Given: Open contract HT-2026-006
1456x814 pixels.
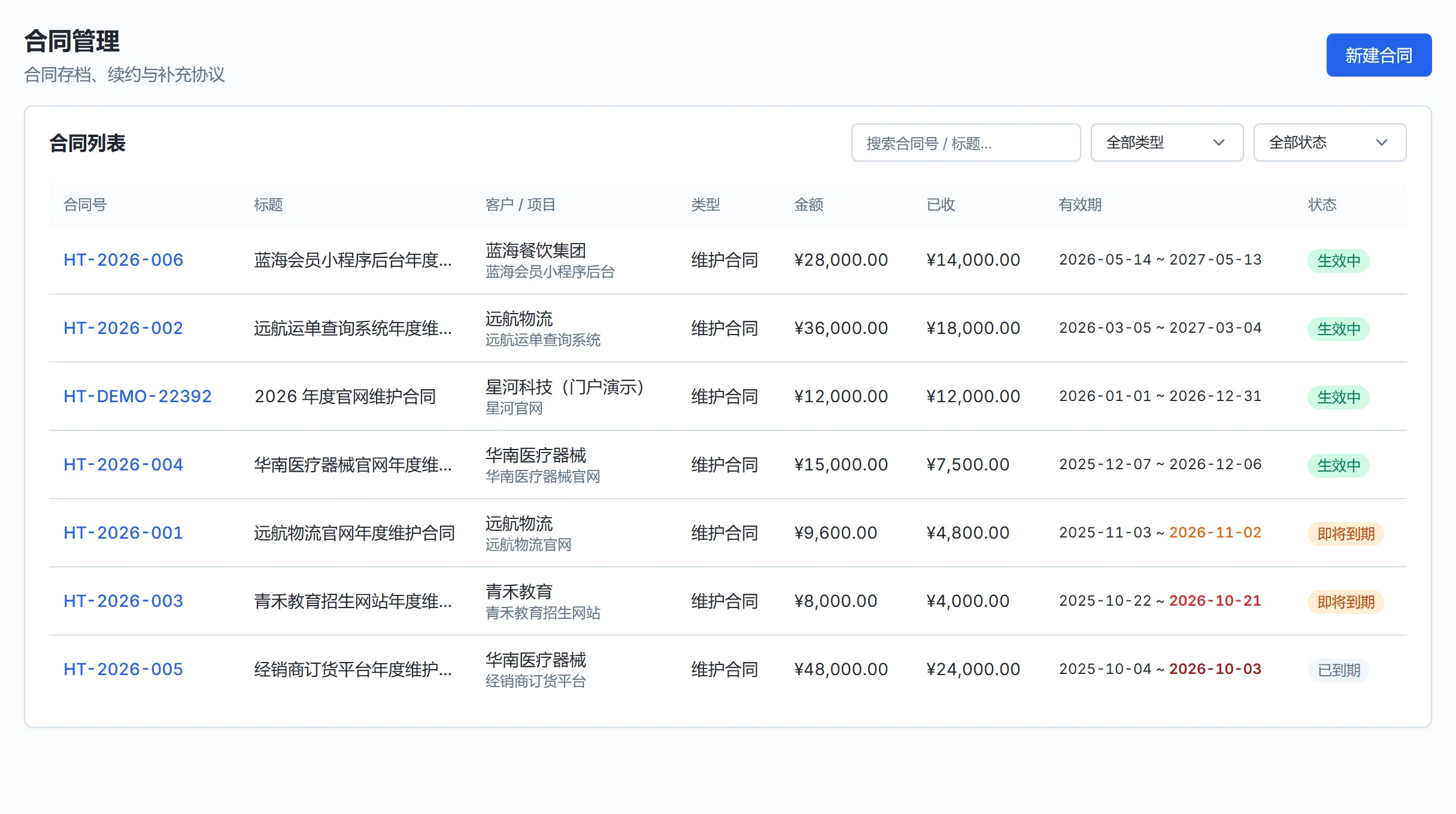Looking at the screenshot, I should (123, 260).
